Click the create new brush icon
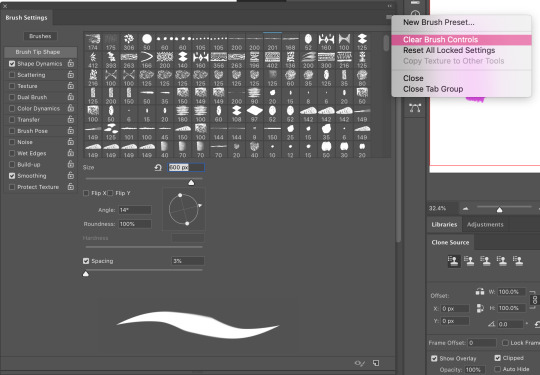The height and width of the screenshot is (375, 540). (x=376, y=363)
